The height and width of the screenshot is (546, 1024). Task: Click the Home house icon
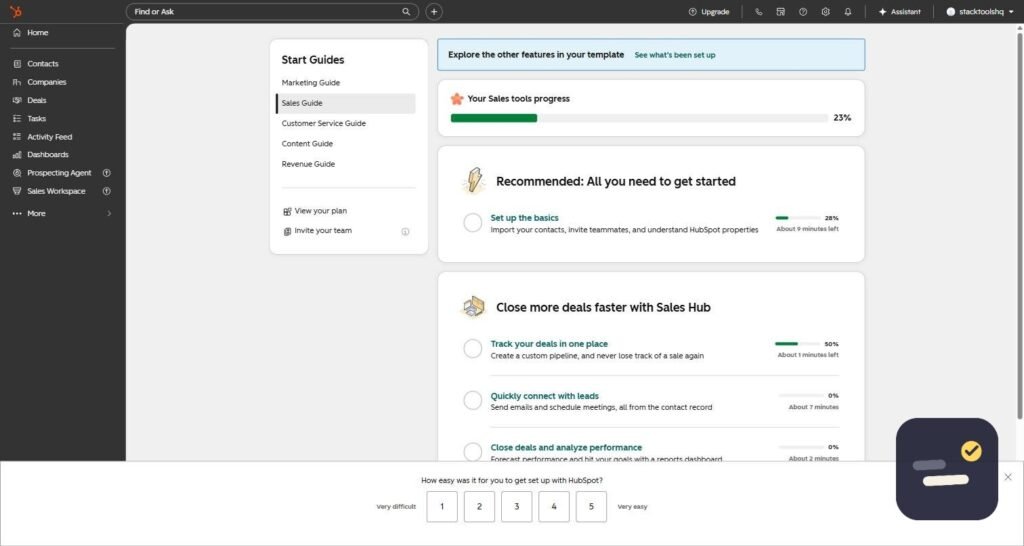tap(17, 33)
